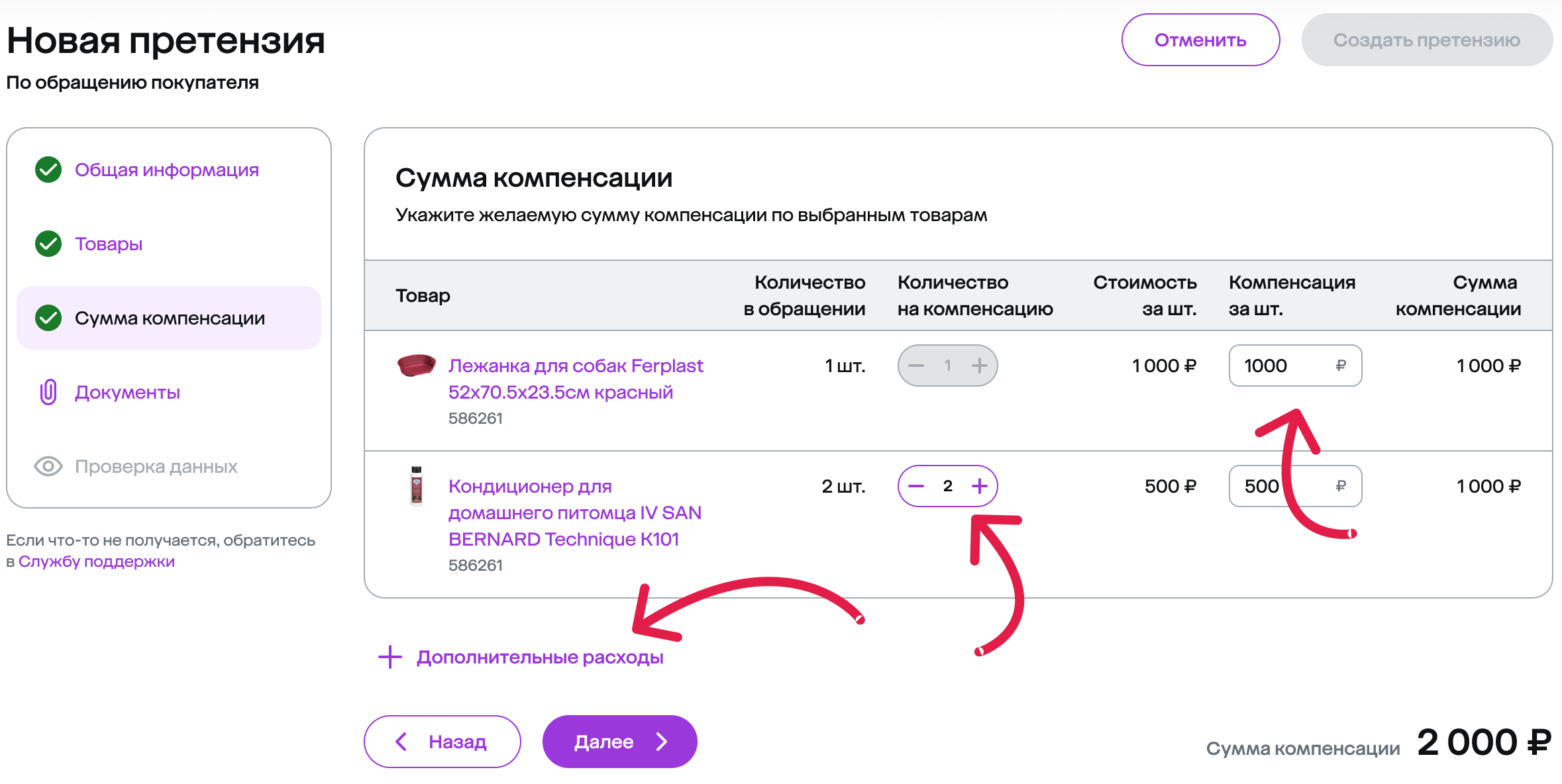Go back with the Назад button
Viewport: 1562px width, 784px height.
coord(443,742)
